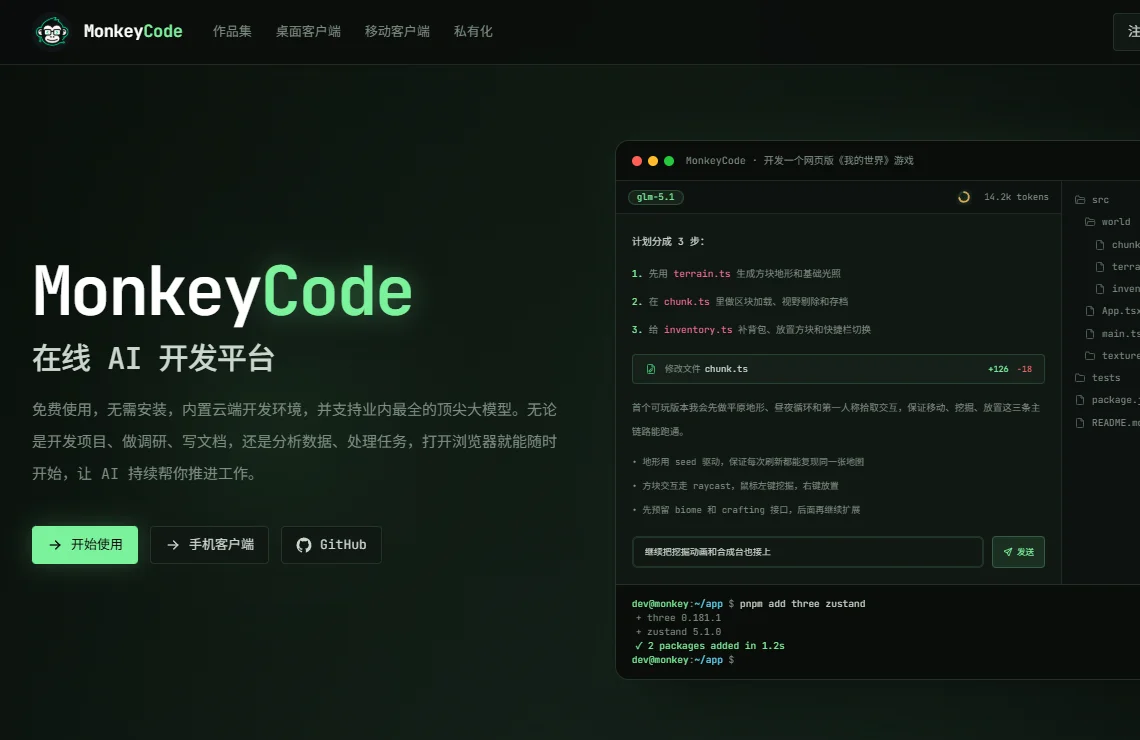The width and height of the screenshot is (1140, 740).
Task: Open the GitHub button
Action: [332, 544]
